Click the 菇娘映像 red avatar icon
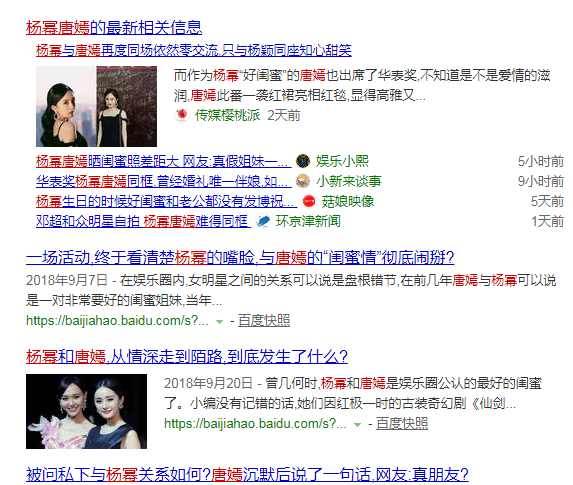The height and width of the screenshot is (485, 573). [309, 201]
